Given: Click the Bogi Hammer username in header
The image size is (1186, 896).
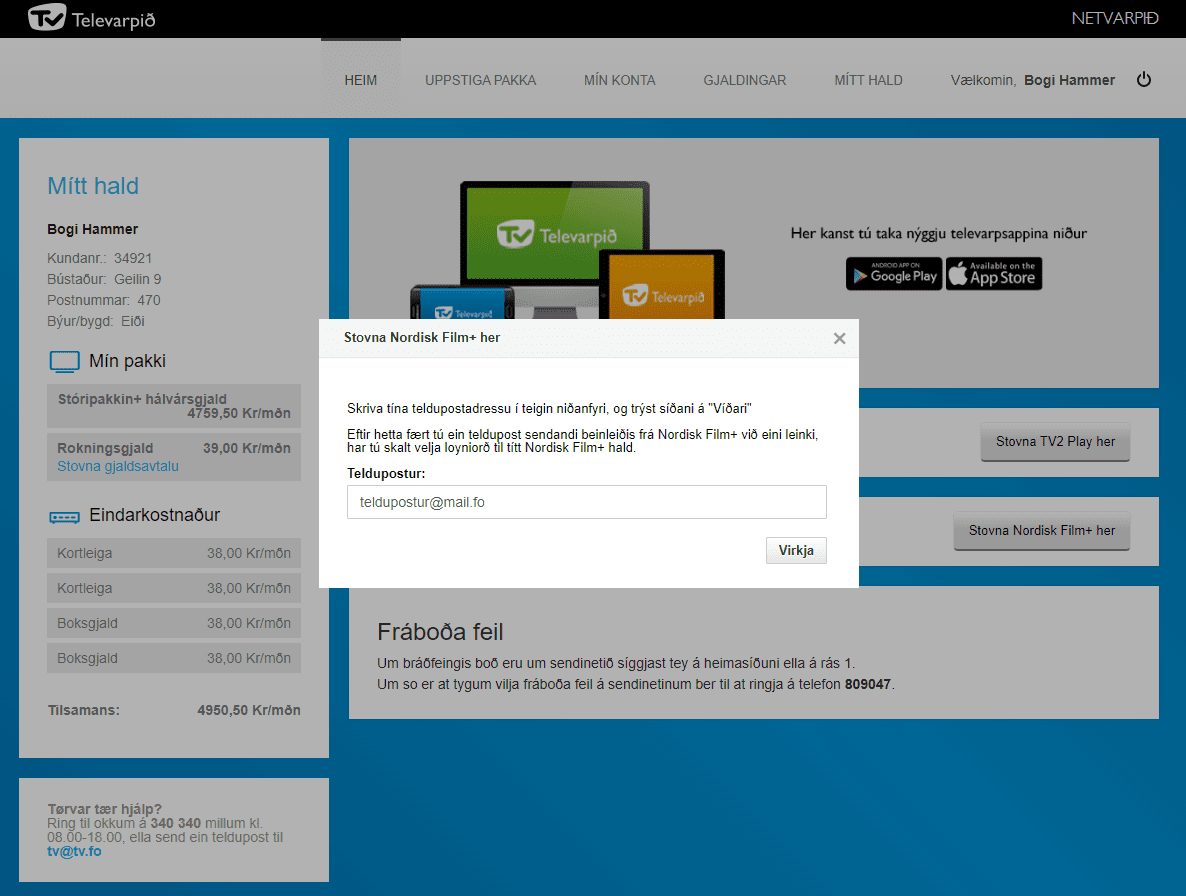Looking at the screenshot, I should point(1070,80).
